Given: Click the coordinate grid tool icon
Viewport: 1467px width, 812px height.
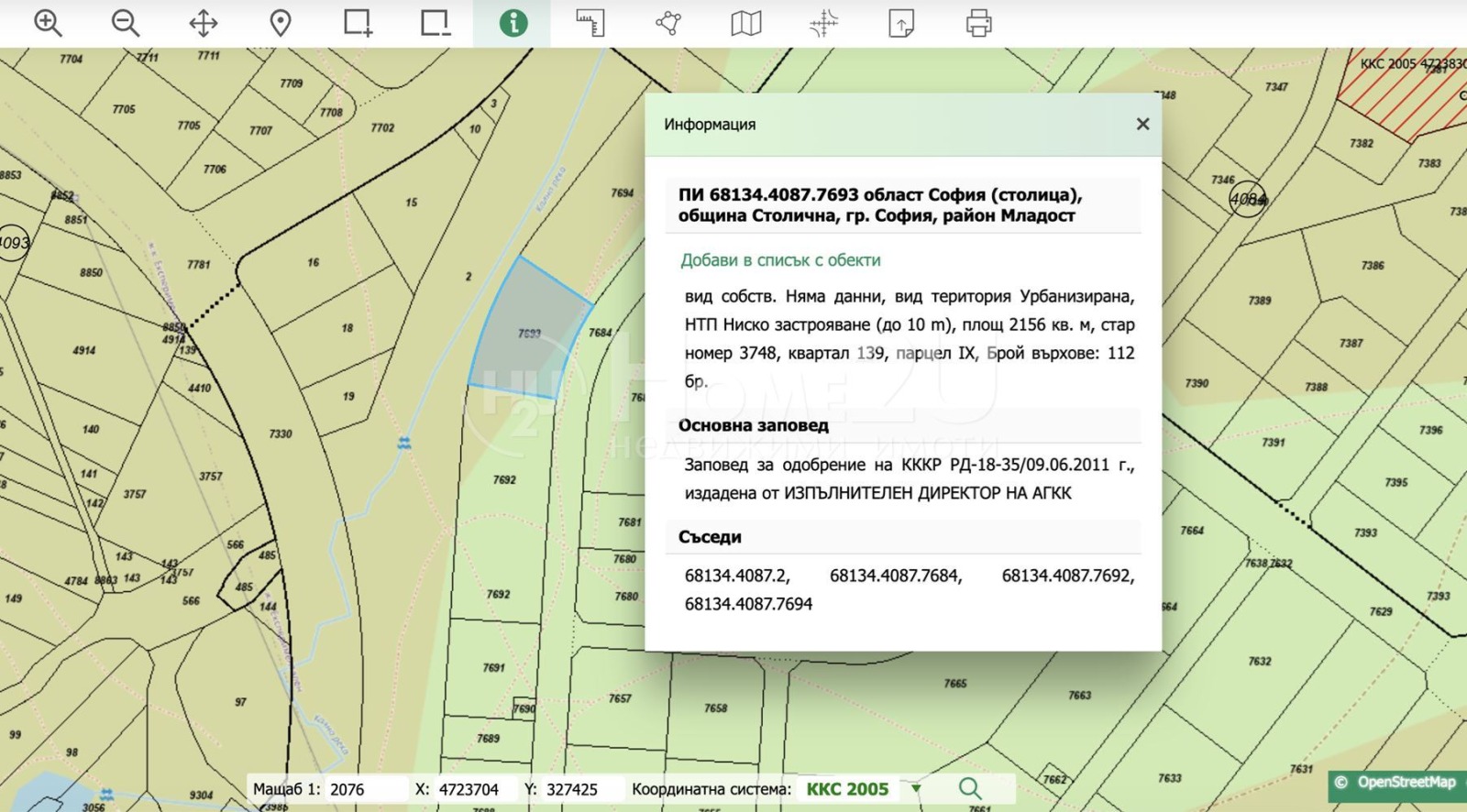Looking at the screenshot, I should (x=823, y=23).
